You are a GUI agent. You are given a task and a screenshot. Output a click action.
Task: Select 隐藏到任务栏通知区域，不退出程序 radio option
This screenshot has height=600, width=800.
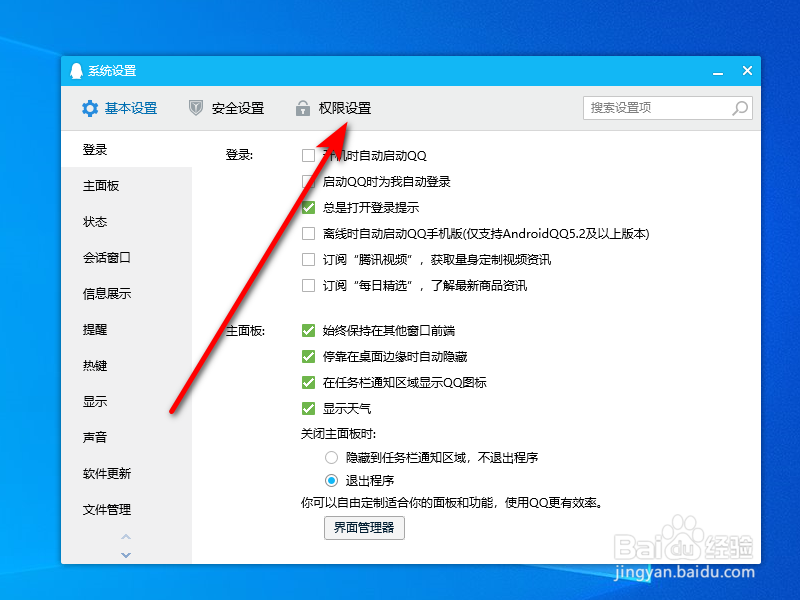click(x=332, y=458)
